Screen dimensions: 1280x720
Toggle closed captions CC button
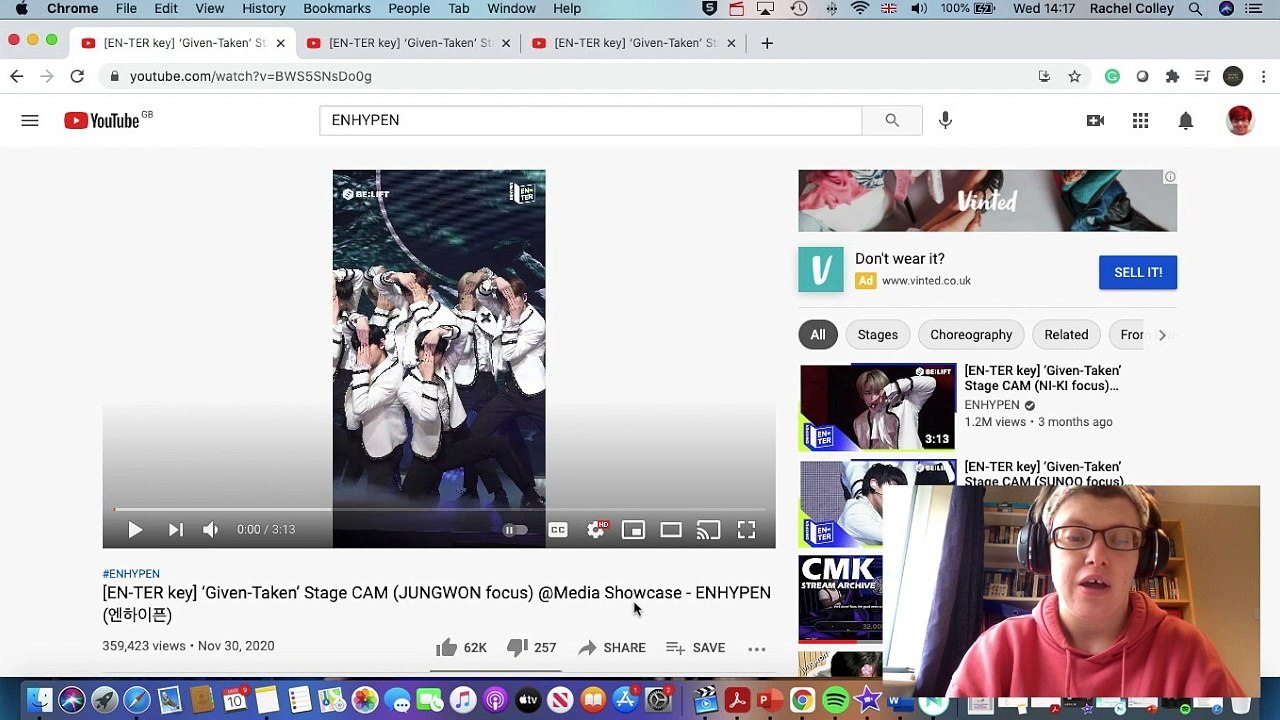558,530
